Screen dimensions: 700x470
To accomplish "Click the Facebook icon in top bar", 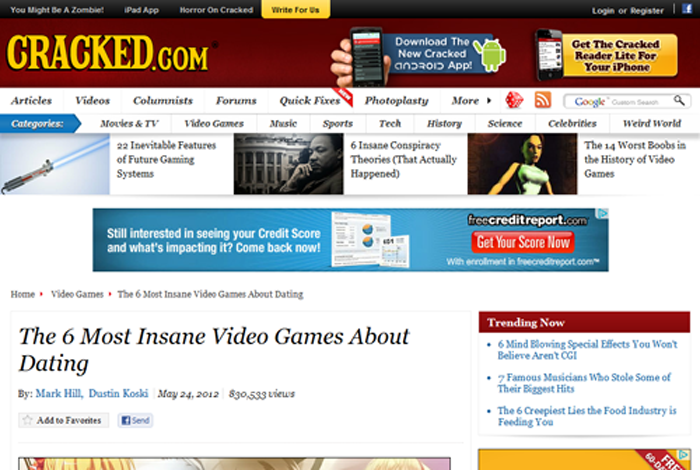I will (687, 8).
